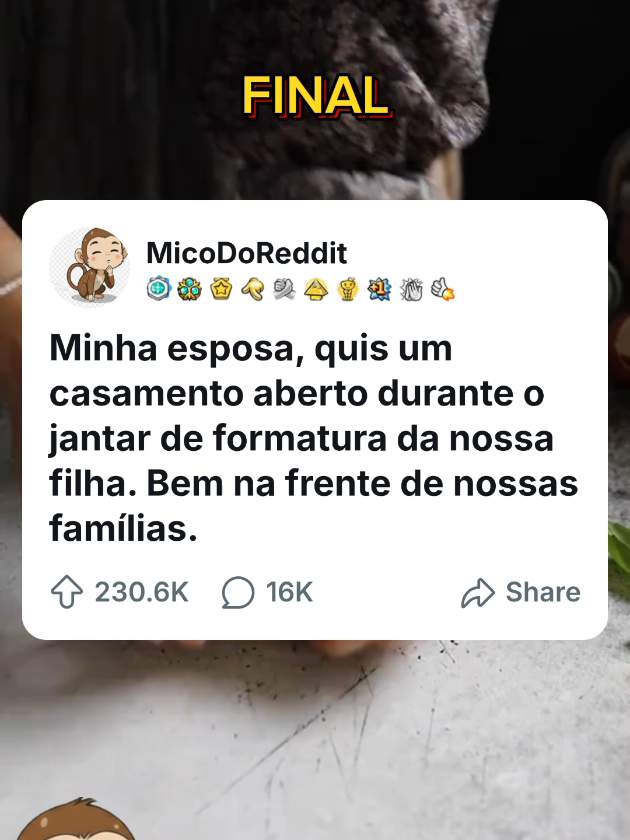
Task: Click the 230.6K upvote count
Action: click(x=141, y=592)
